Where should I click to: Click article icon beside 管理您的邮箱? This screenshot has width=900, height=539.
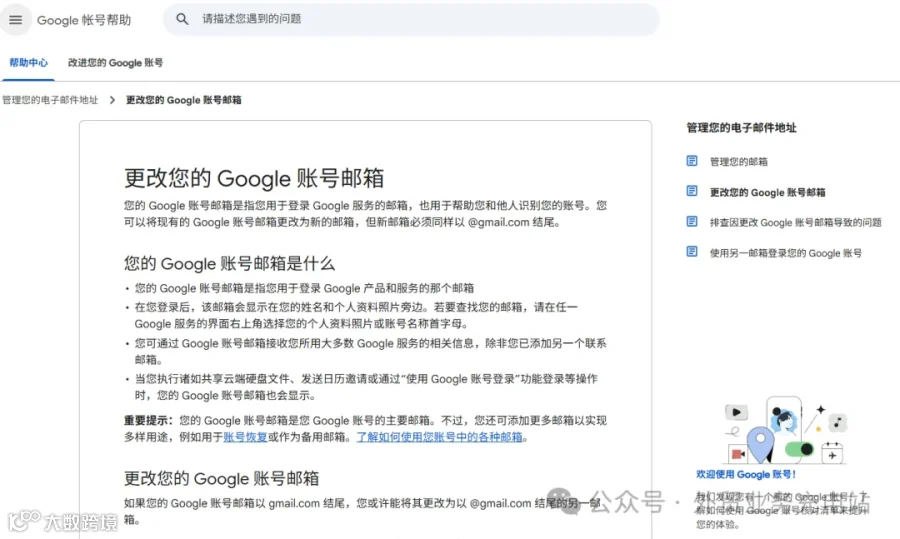point(692,161)
